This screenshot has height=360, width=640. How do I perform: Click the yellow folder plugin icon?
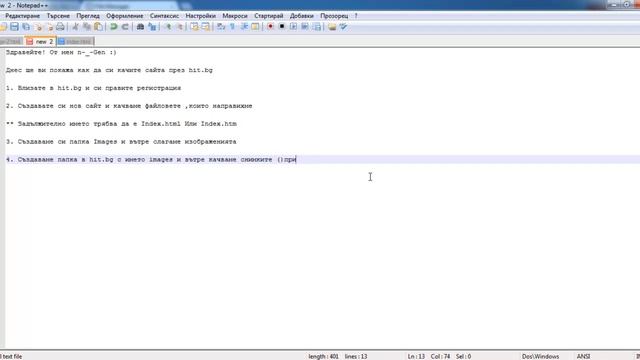pyautogui.click(x=332, y=27)
